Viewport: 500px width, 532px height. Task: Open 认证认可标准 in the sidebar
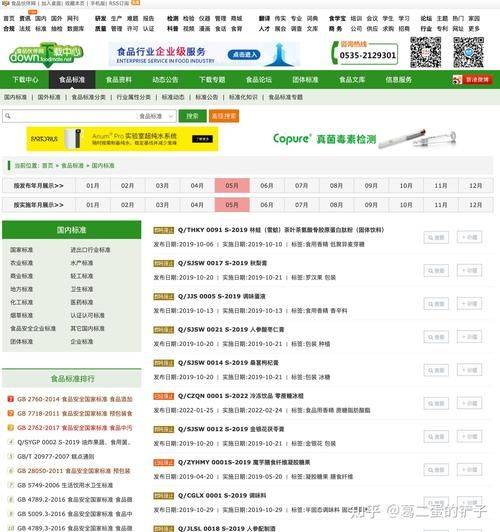(88, 316)
